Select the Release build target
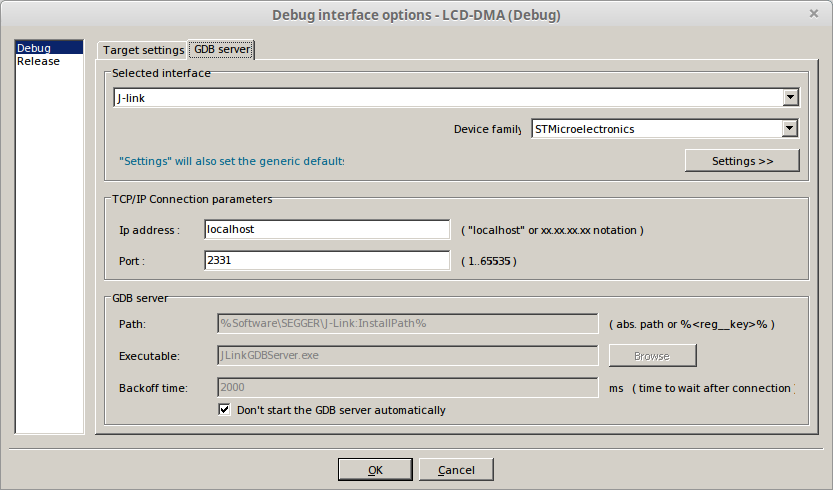Screen dimensions: 833x490 coord(38,61)
